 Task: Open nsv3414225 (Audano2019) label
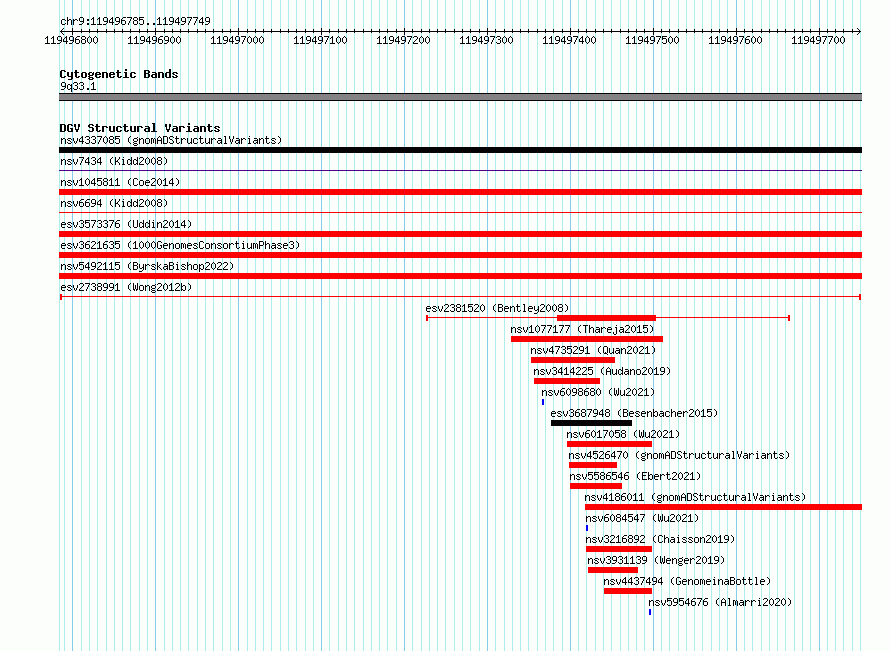[x=602, y=371]
